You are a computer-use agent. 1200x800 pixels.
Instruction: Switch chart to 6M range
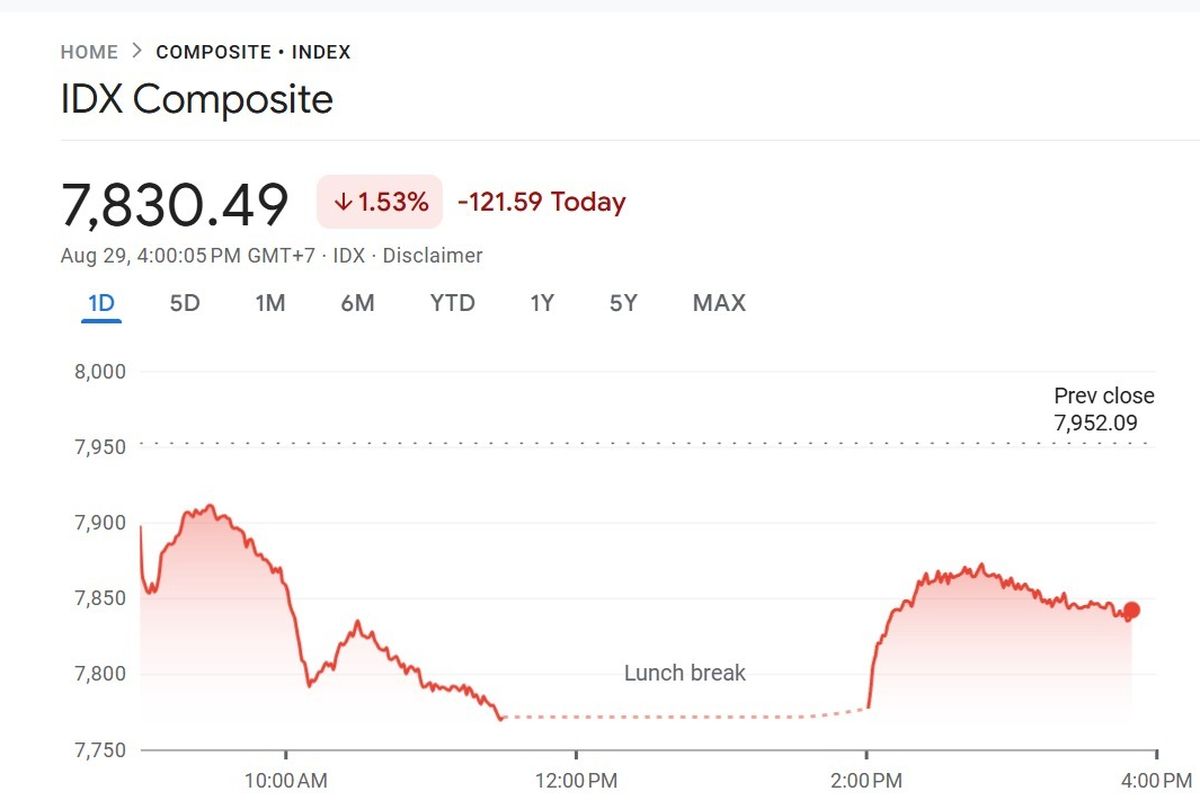(x=357, y=303)
